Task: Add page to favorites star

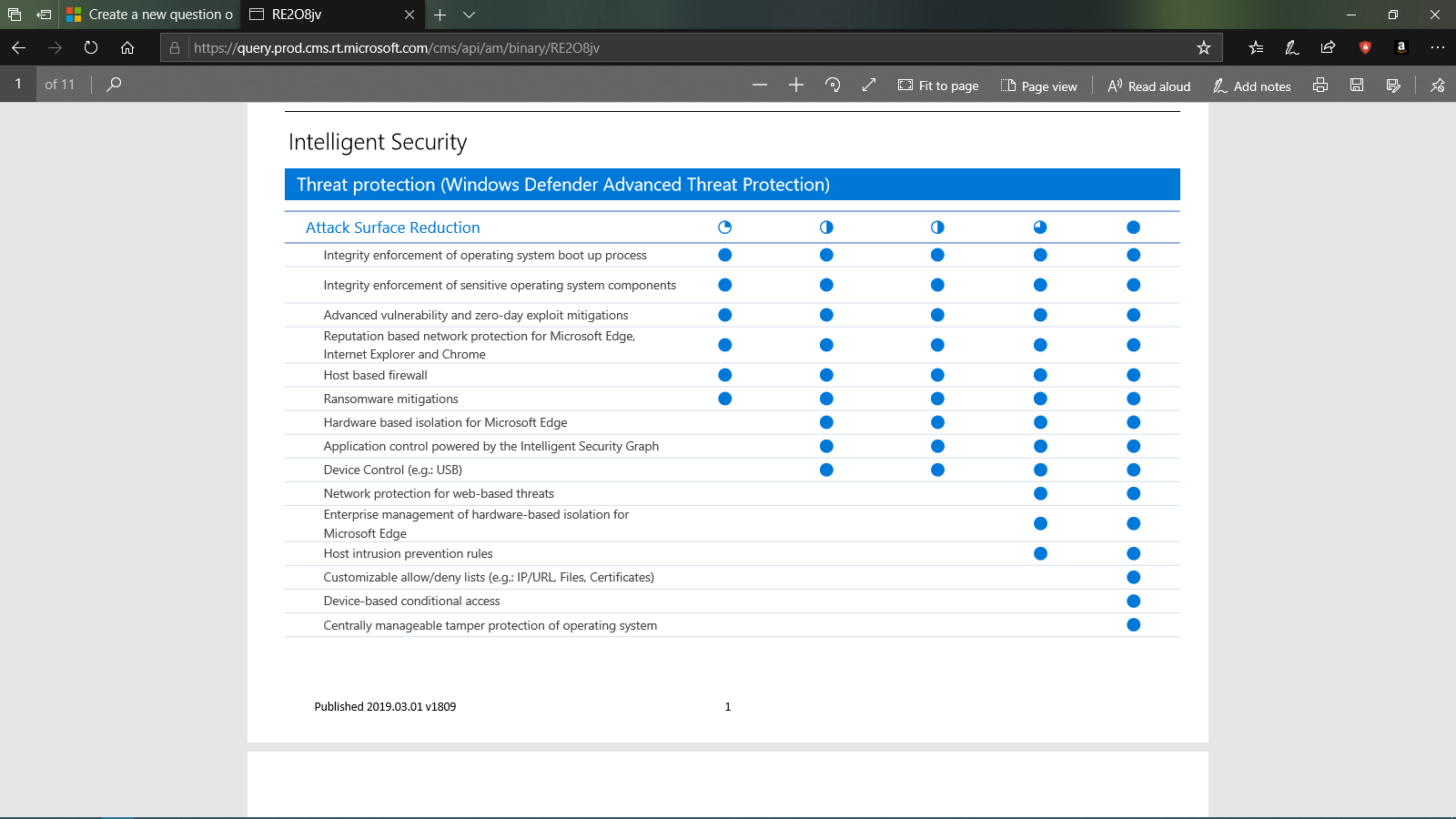Action: [x=1204, y=47]
